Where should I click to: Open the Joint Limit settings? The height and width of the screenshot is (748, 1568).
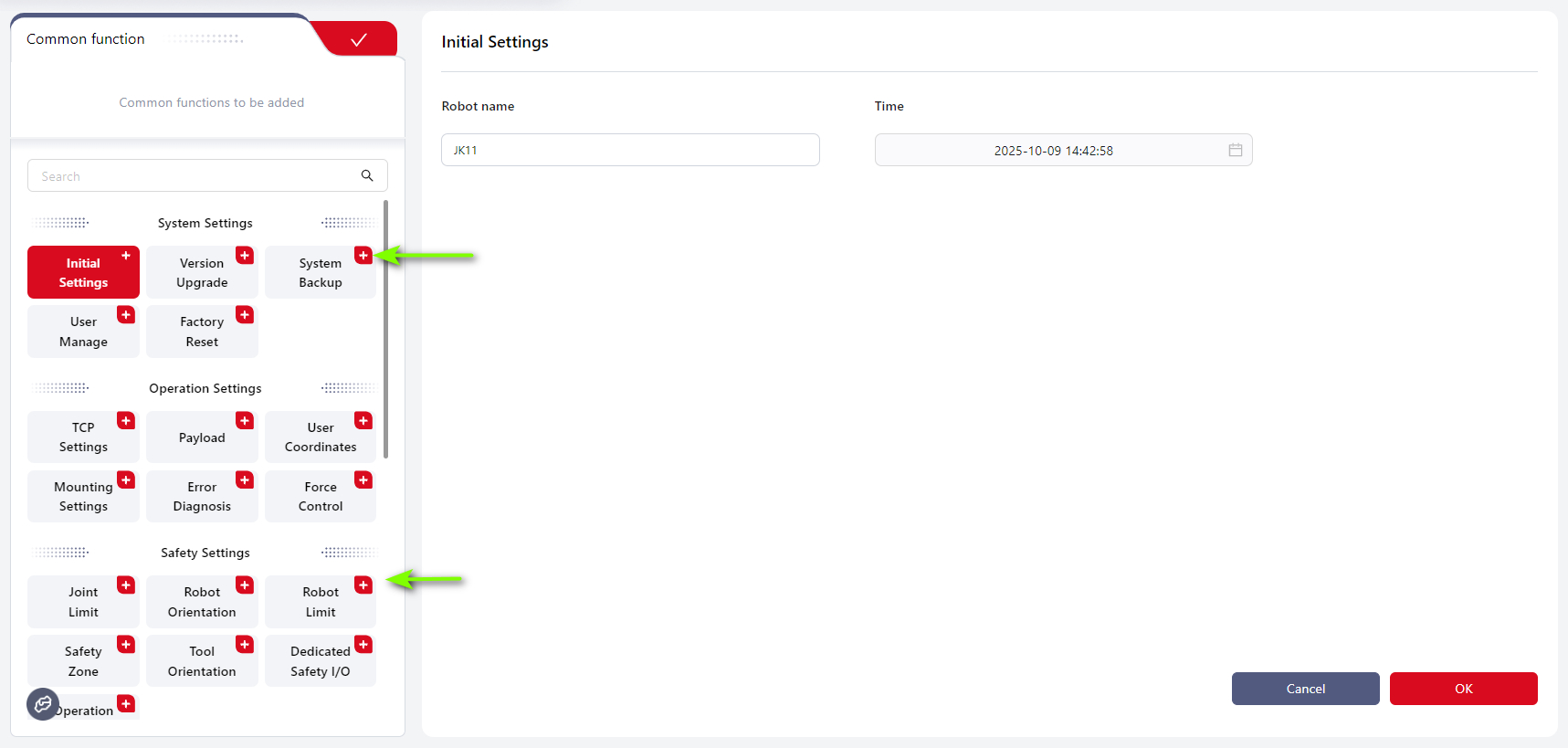[x=82, y=603]
